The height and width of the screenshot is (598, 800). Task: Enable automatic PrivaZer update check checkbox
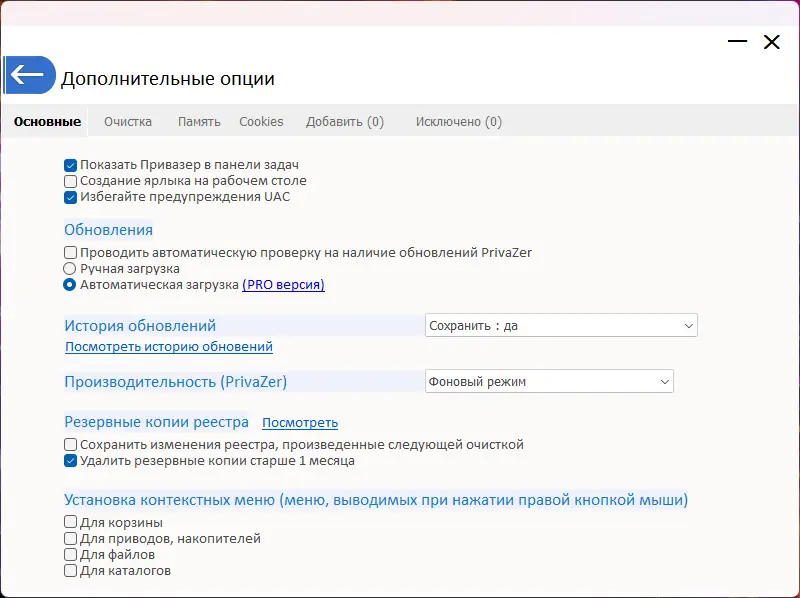70,253
